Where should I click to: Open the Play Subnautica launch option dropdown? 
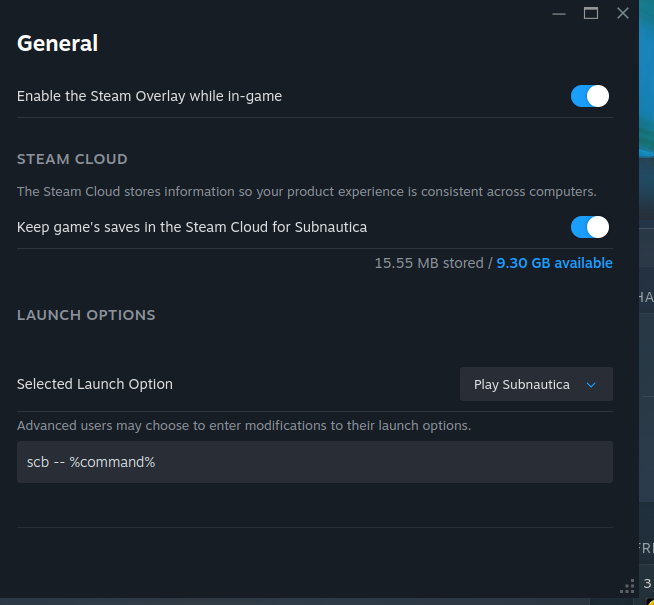pos(536,385)
